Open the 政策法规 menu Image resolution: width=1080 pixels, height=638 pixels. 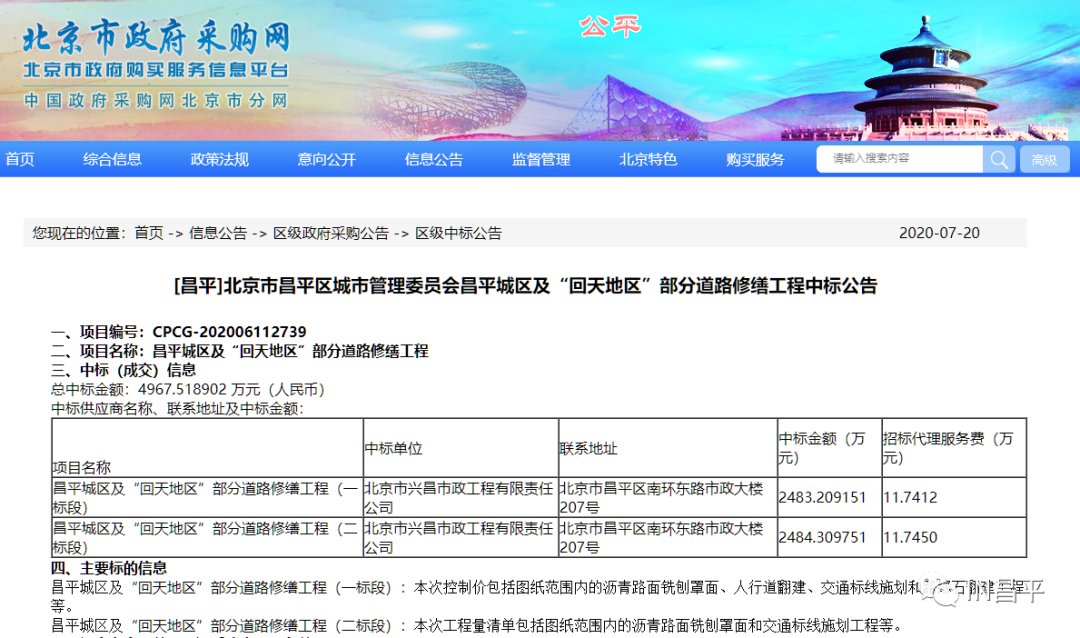click(220, 159)
